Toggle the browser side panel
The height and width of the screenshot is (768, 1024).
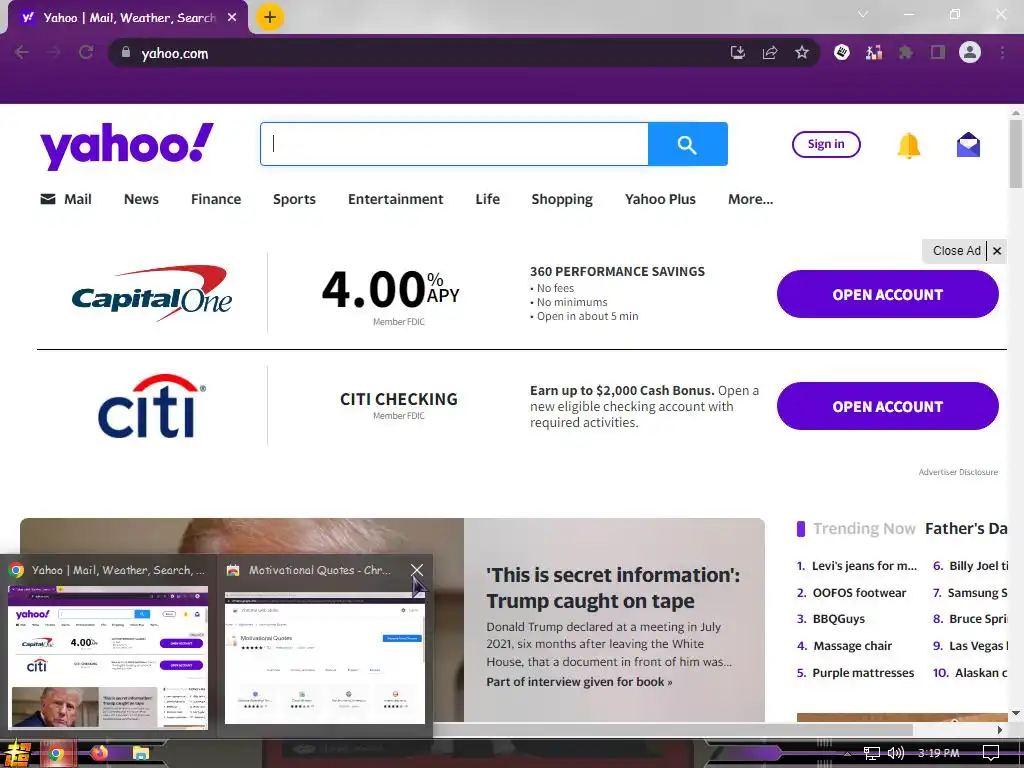point(938,52)
